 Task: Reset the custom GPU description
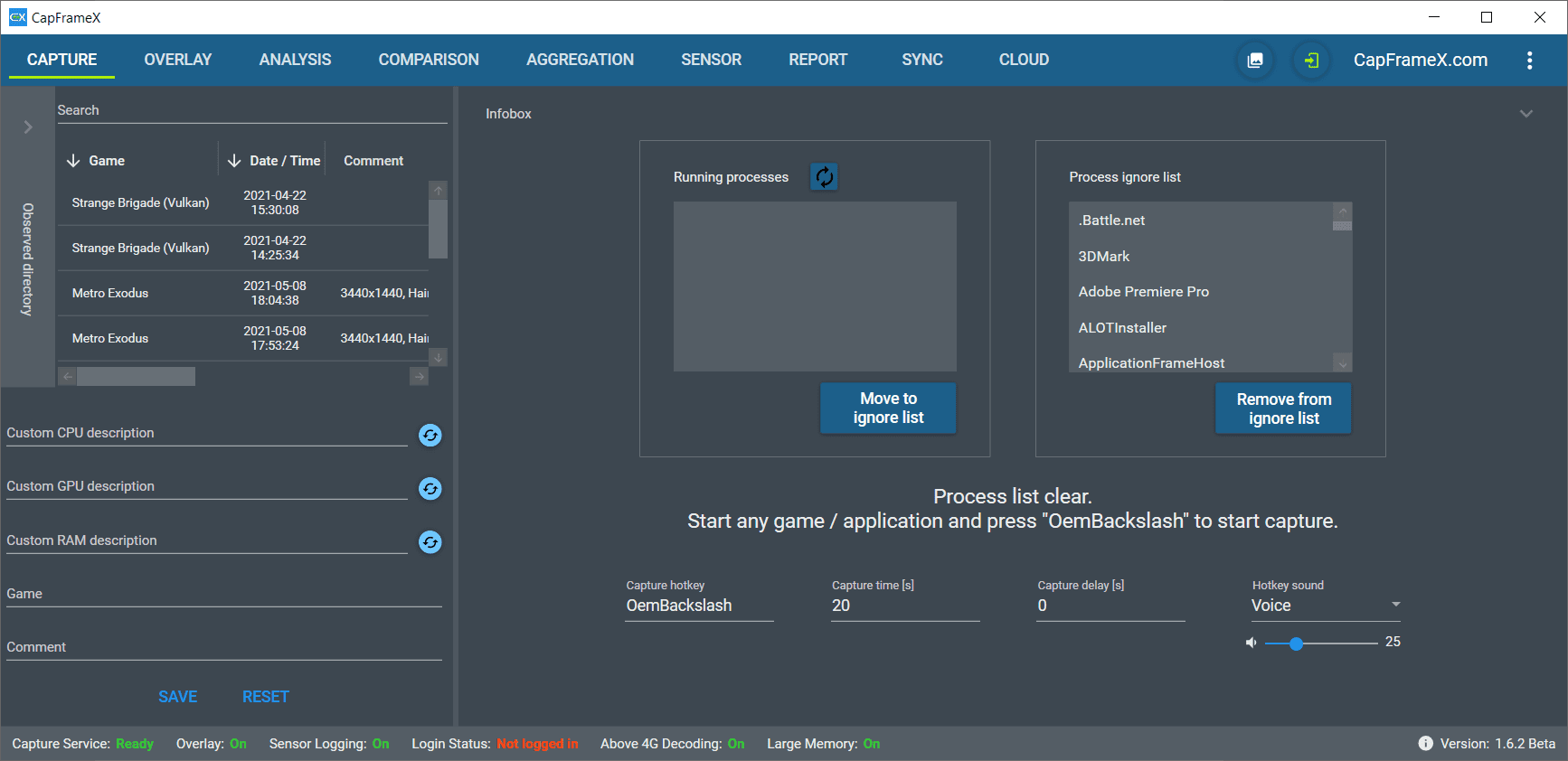(430, 489)
